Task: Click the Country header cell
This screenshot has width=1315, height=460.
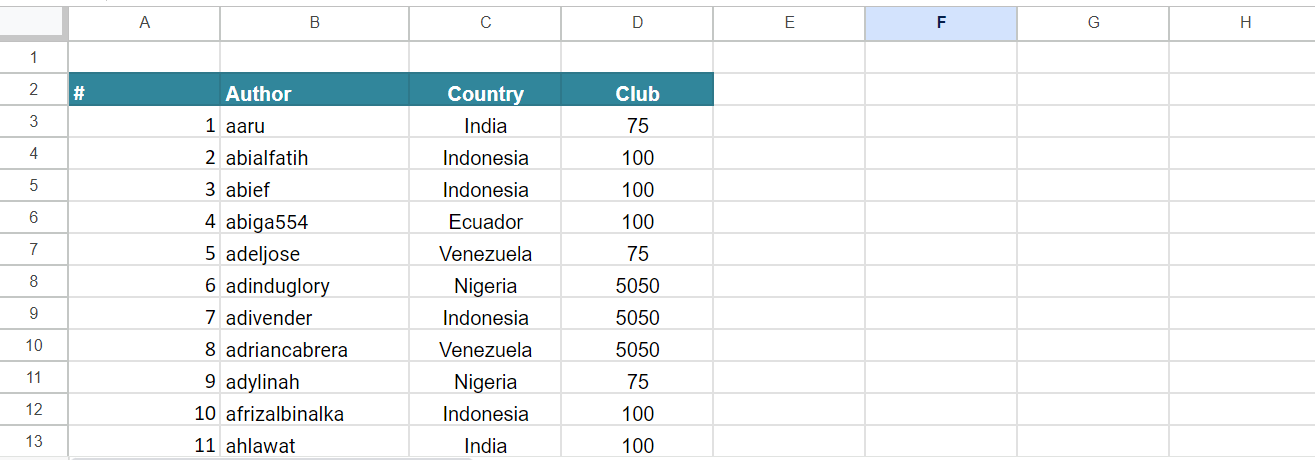Action: click(485, 94)
